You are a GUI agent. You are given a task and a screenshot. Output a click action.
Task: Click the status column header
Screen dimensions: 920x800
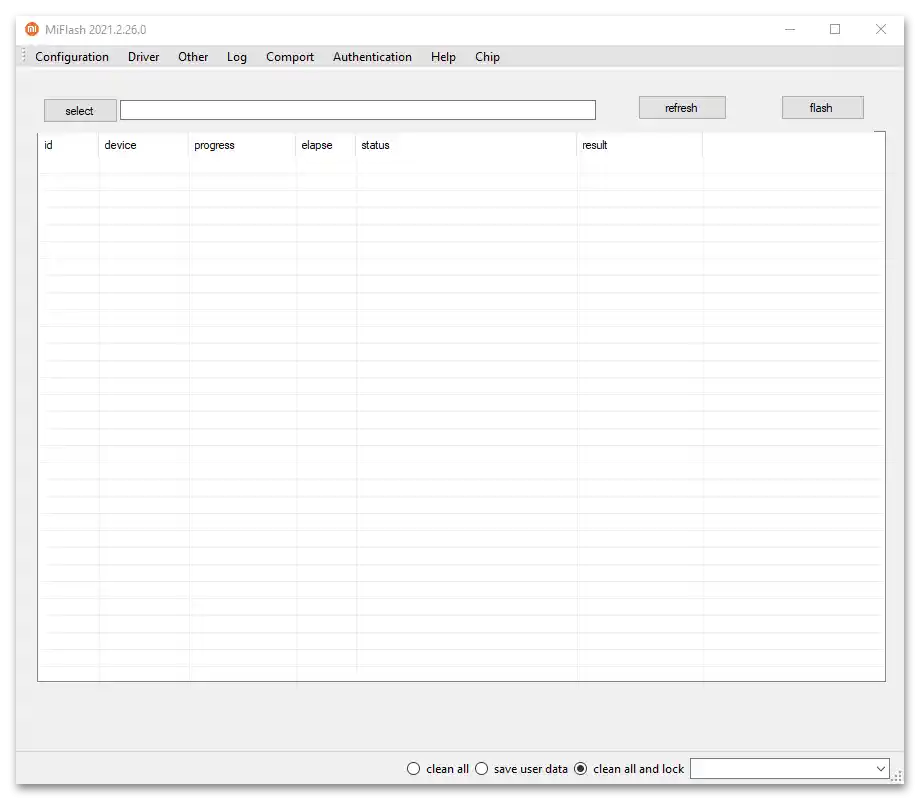466,145
